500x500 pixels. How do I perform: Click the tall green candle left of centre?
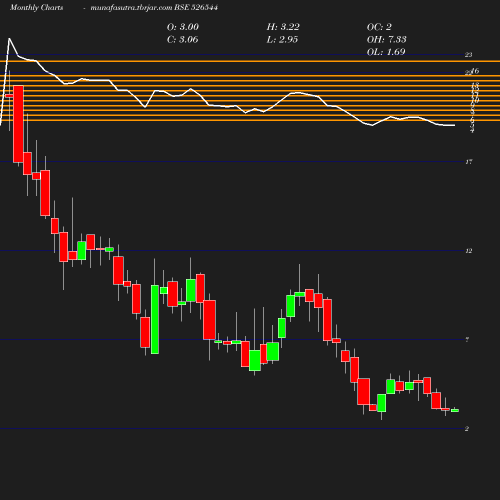pyautogui.click(x=155, y=319)
